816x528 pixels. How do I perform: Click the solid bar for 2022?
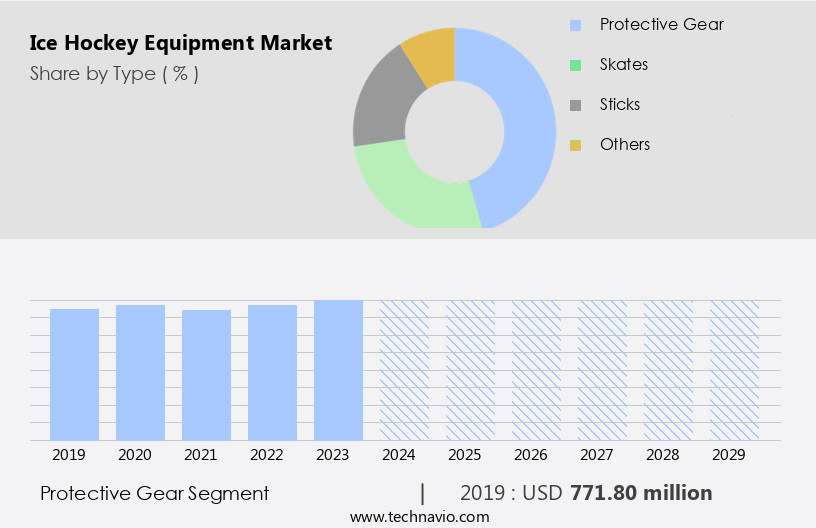(273, 372)
